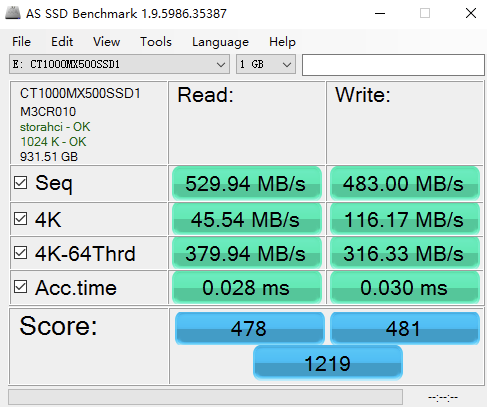Open the Tools menu
Image resolution: width=487 pixels, height=407 pixels.
tap(156, 42)
